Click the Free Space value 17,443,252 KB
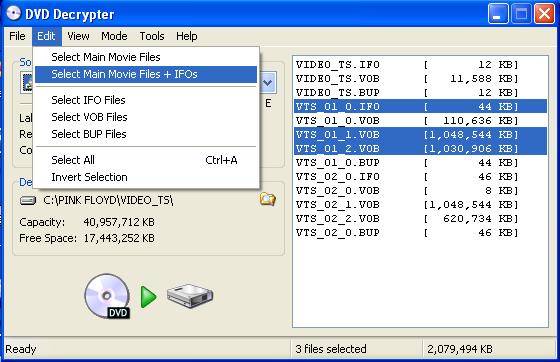Viewport: 560px width, 362px height. pos(119,238)
